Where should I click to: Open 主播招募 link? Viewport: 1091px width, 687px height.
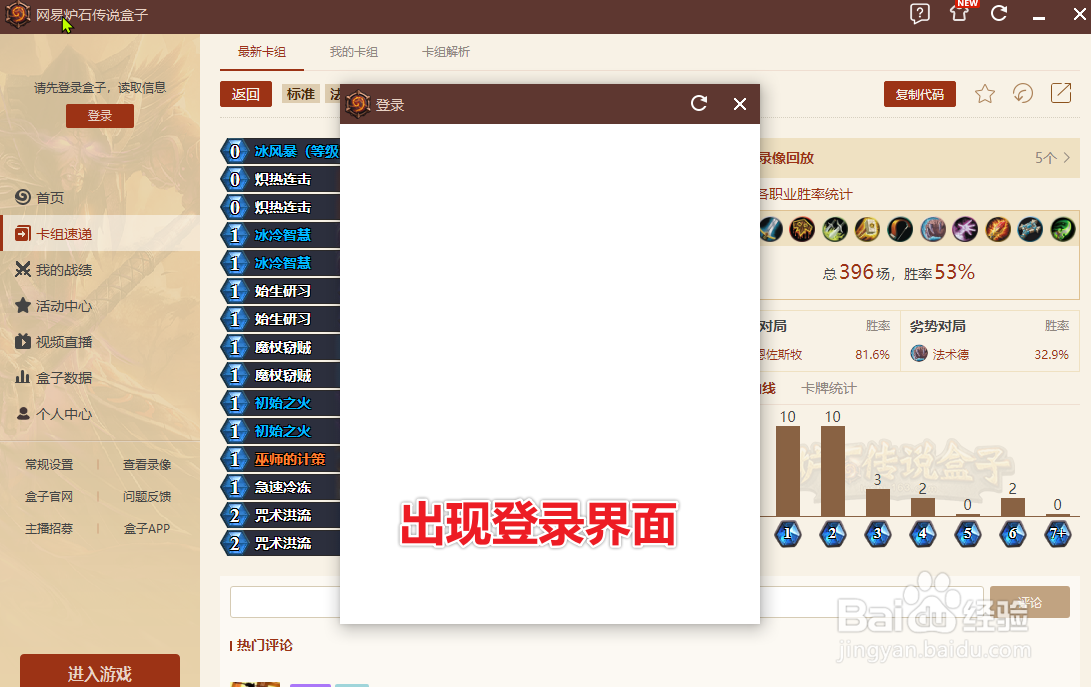pos(49,528)
